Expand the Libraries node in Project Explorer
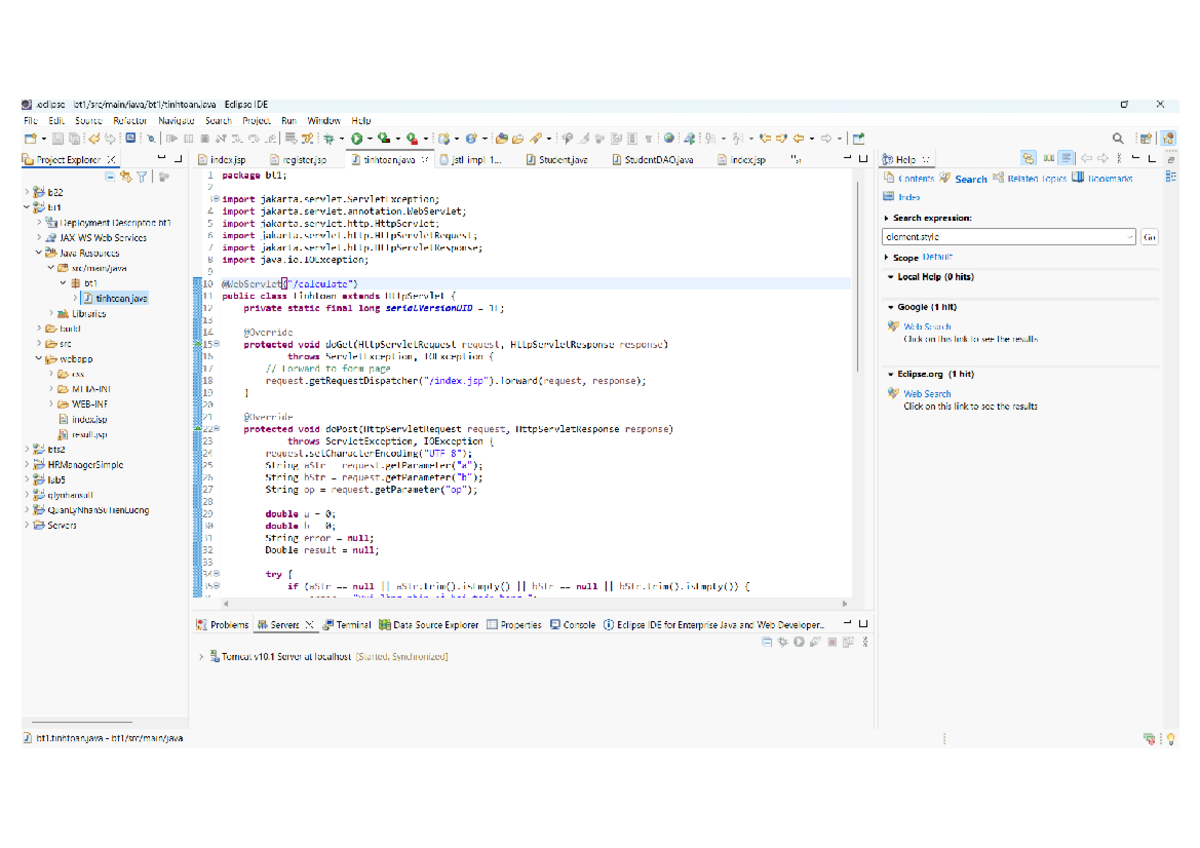This screenshot has height=848, width=1200. tap(51, 313)
